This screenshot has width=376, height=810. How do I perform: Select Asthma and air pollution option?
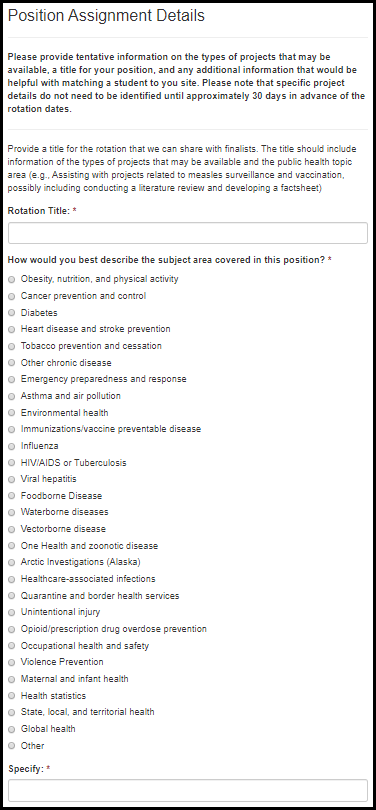coord(12,396)
